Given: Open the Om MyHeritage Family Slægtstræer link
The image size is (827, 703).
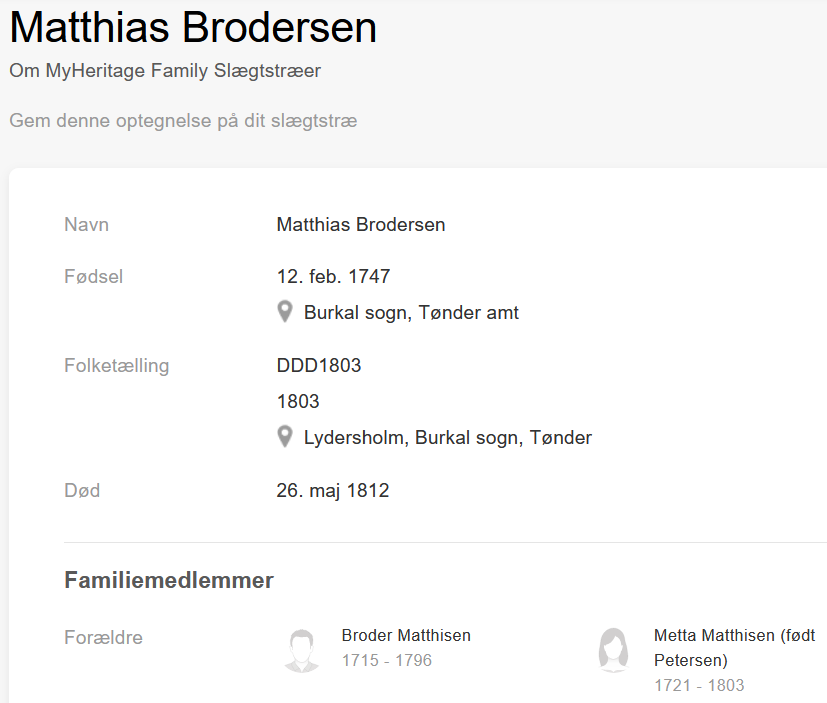Looking at the screenshot, I should click(165, 71).
